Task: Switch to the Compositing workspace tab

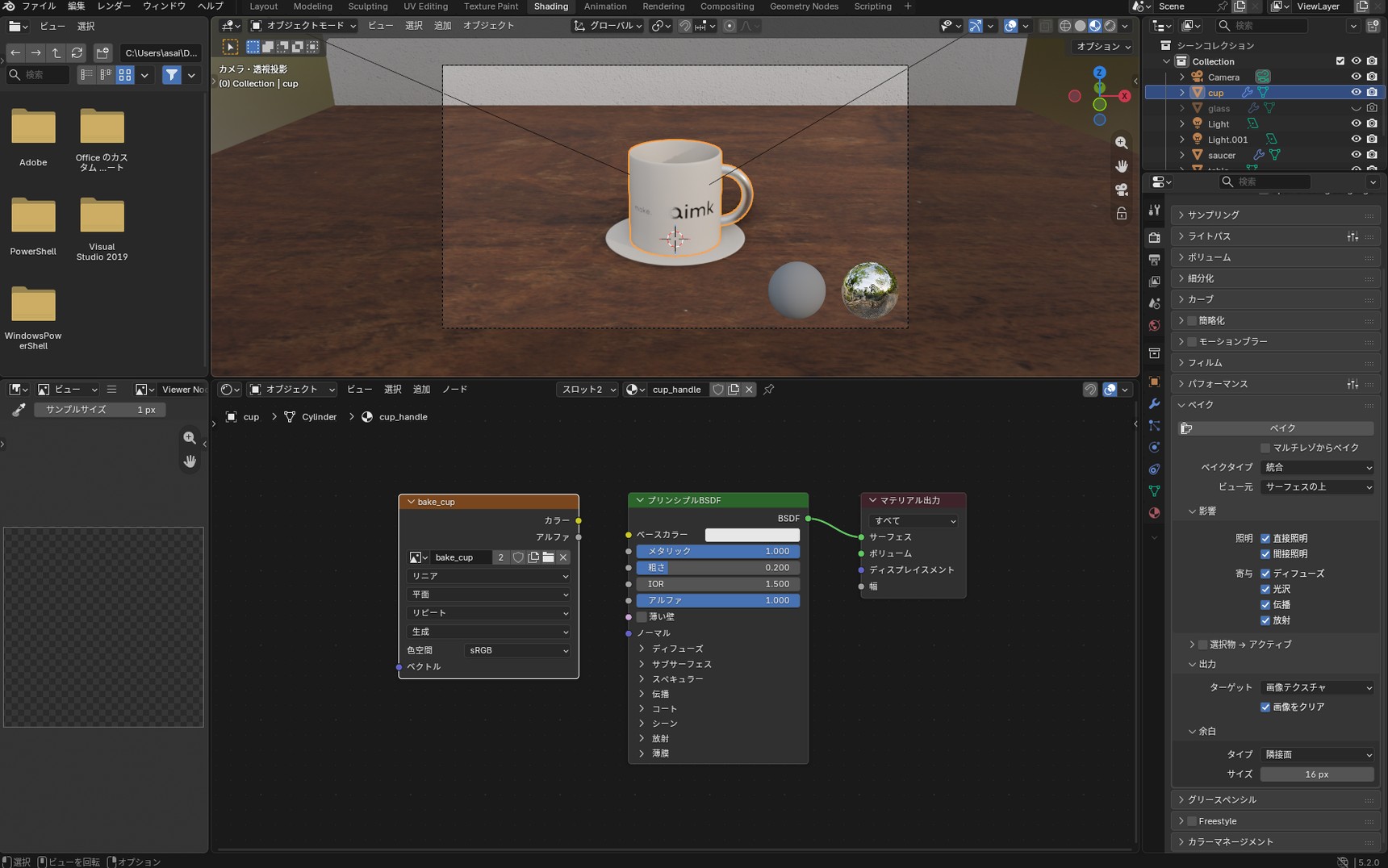Action: coord(727,6)
